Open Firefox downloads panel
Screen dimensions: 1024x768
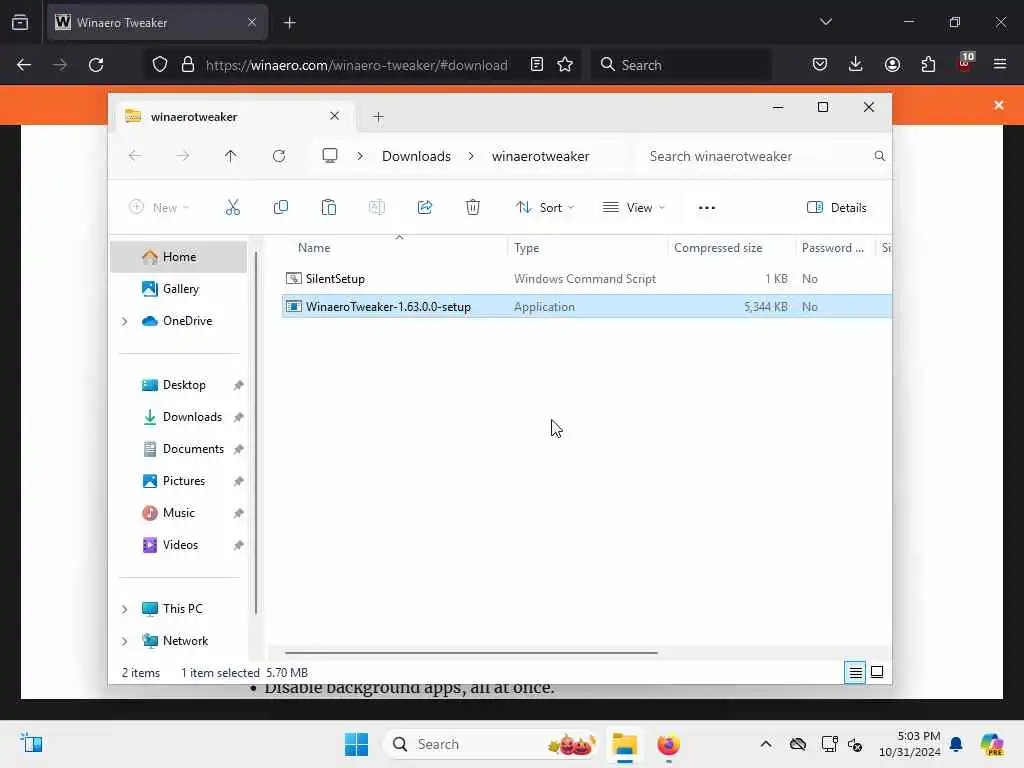tap(856, 65)
